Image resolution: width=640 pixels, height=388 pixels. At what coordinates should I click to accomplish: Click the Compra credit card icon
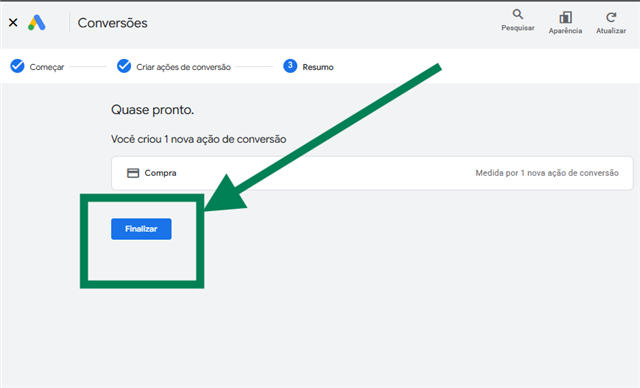133,173
